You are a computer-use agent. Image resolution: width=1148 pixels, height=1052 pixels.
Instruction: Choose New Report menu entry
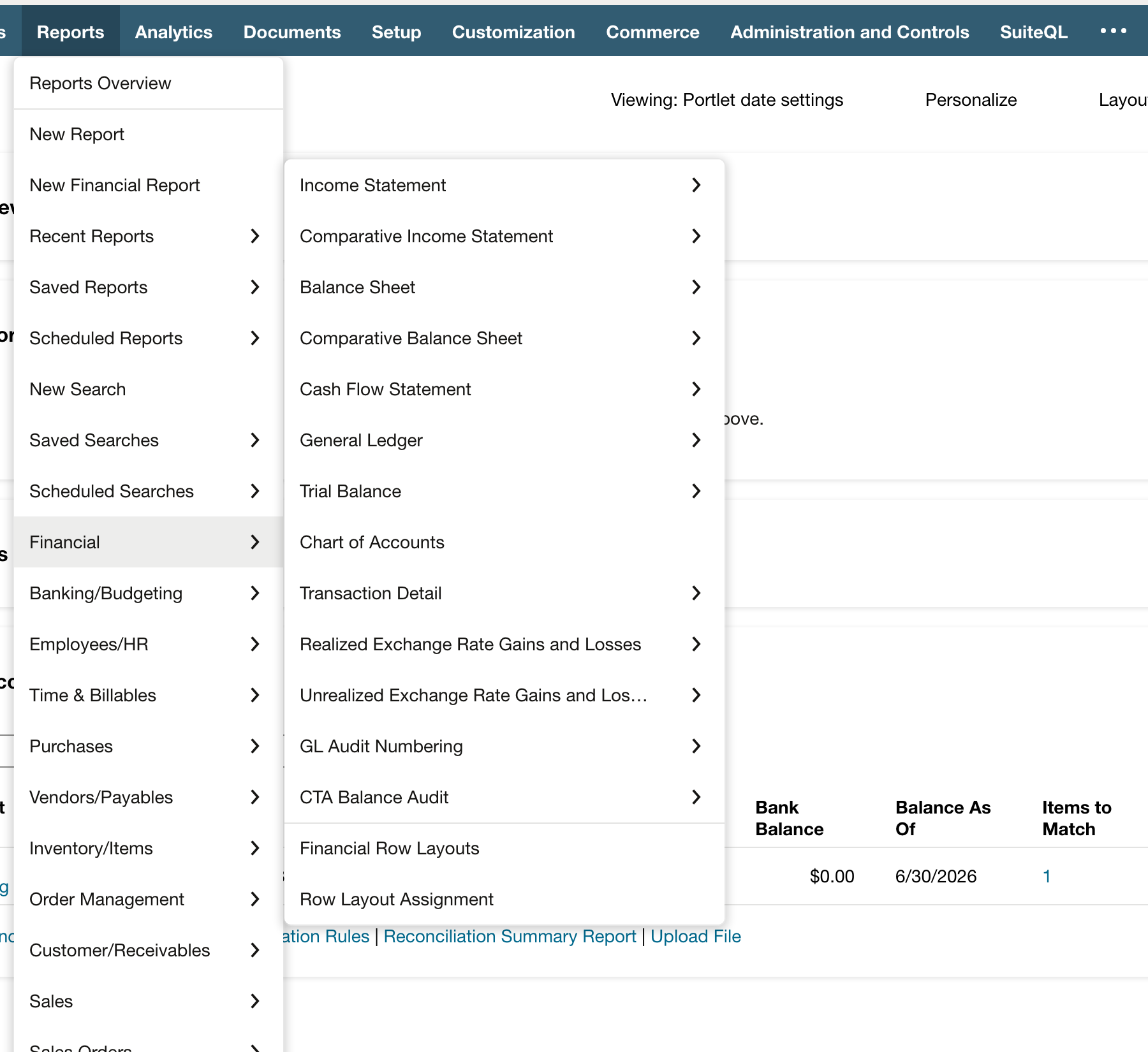coord(148,135)
